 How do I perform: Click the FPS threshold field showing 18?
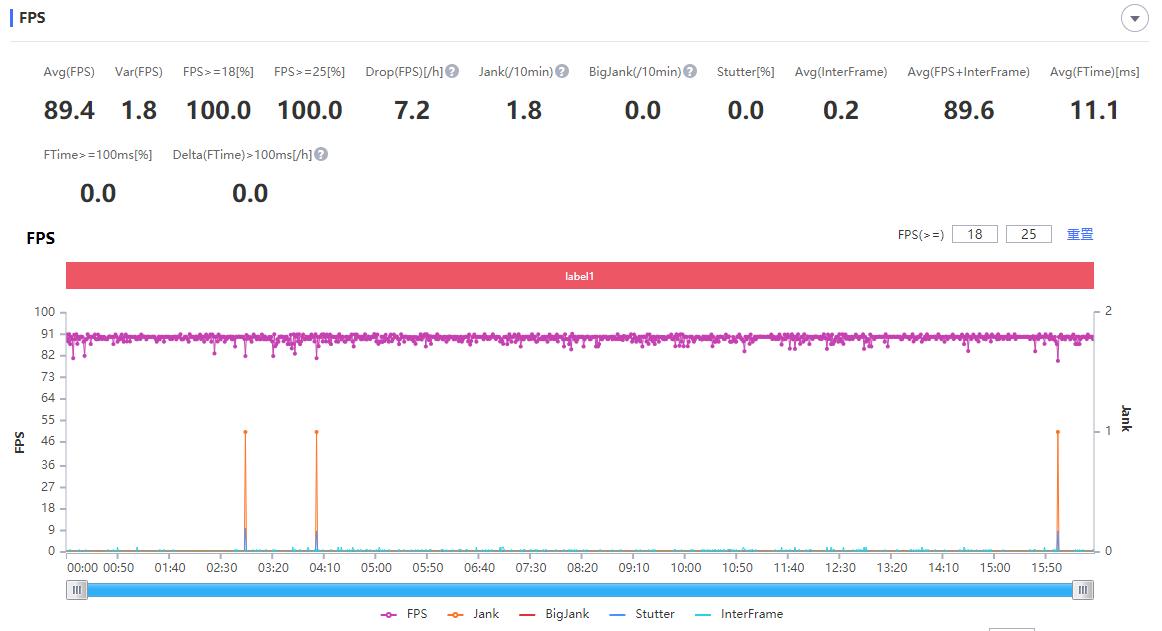coord(974,234)
